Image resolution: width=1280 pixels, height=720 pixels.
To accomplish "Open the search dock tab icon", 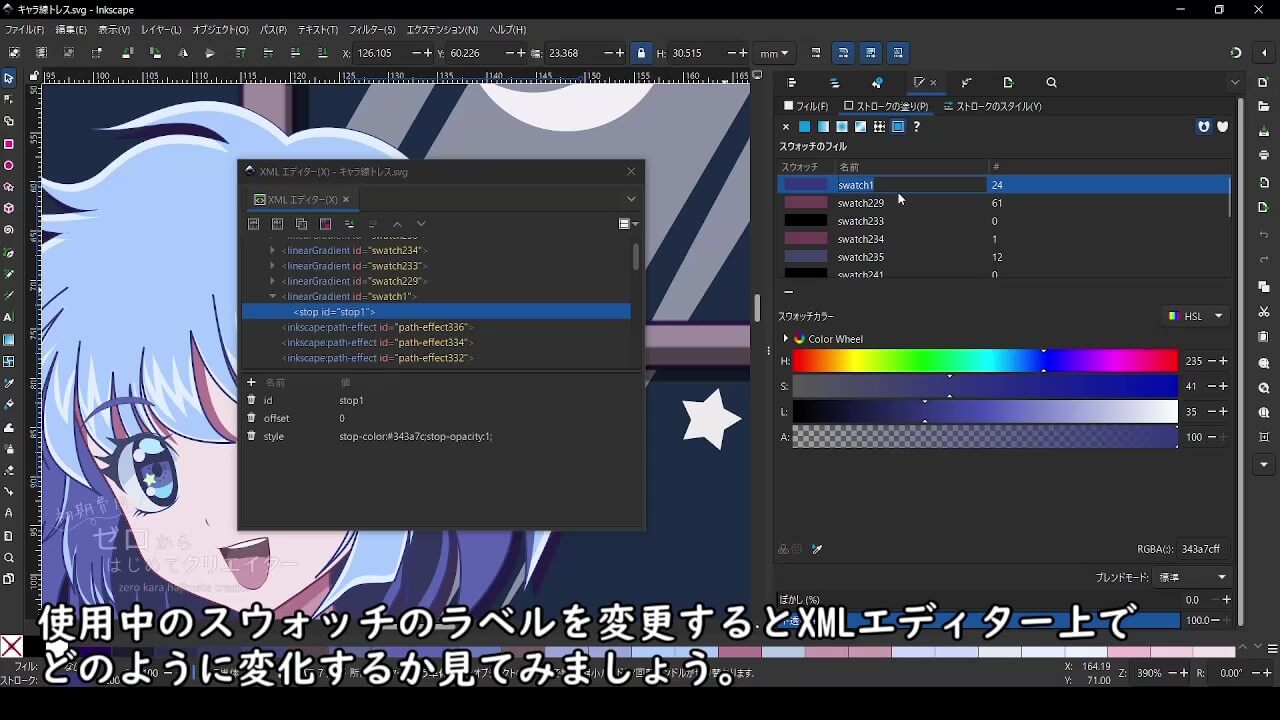I will tap(1051, 83).
